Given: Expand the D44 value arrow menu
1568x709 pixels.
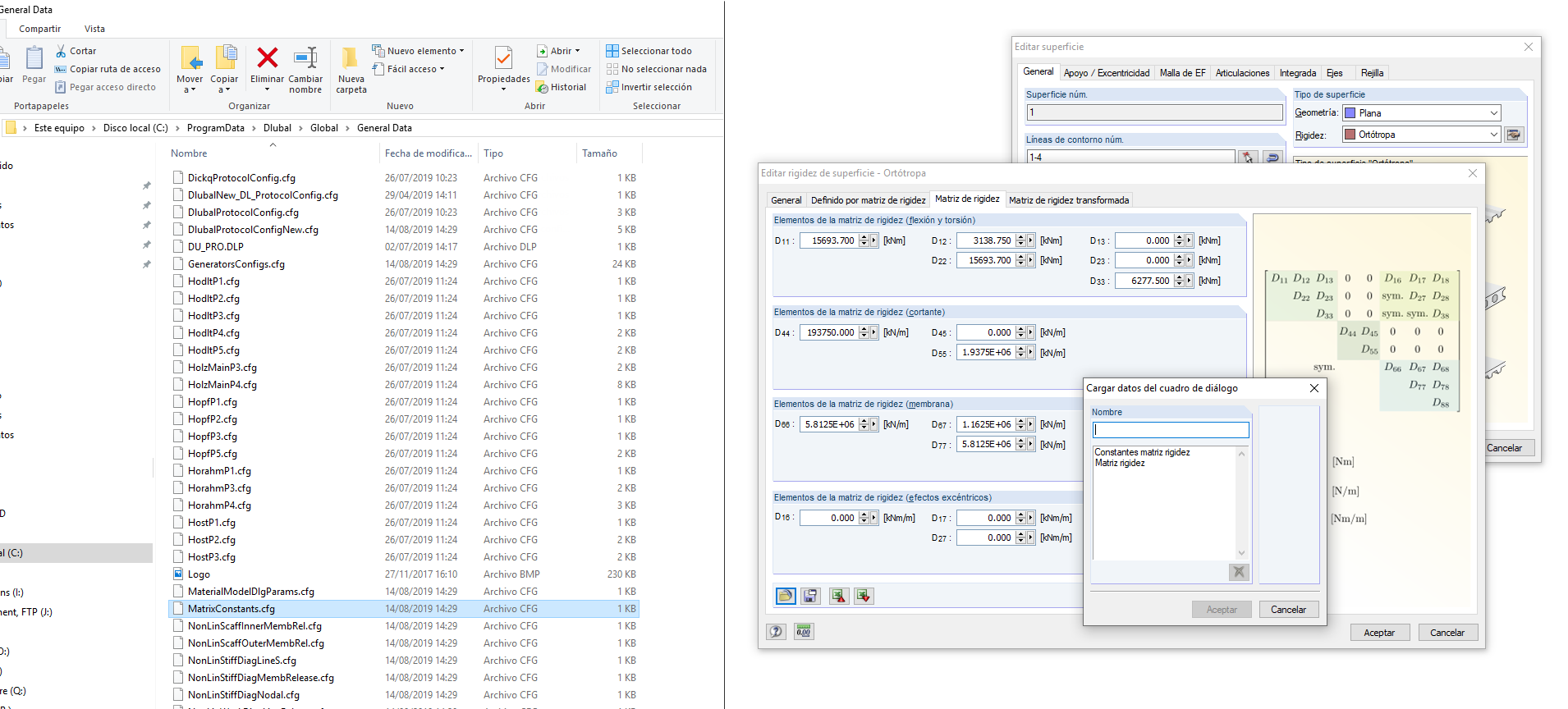Looking at the screenshot, I should pyautogui.click(x=873, y=332).
